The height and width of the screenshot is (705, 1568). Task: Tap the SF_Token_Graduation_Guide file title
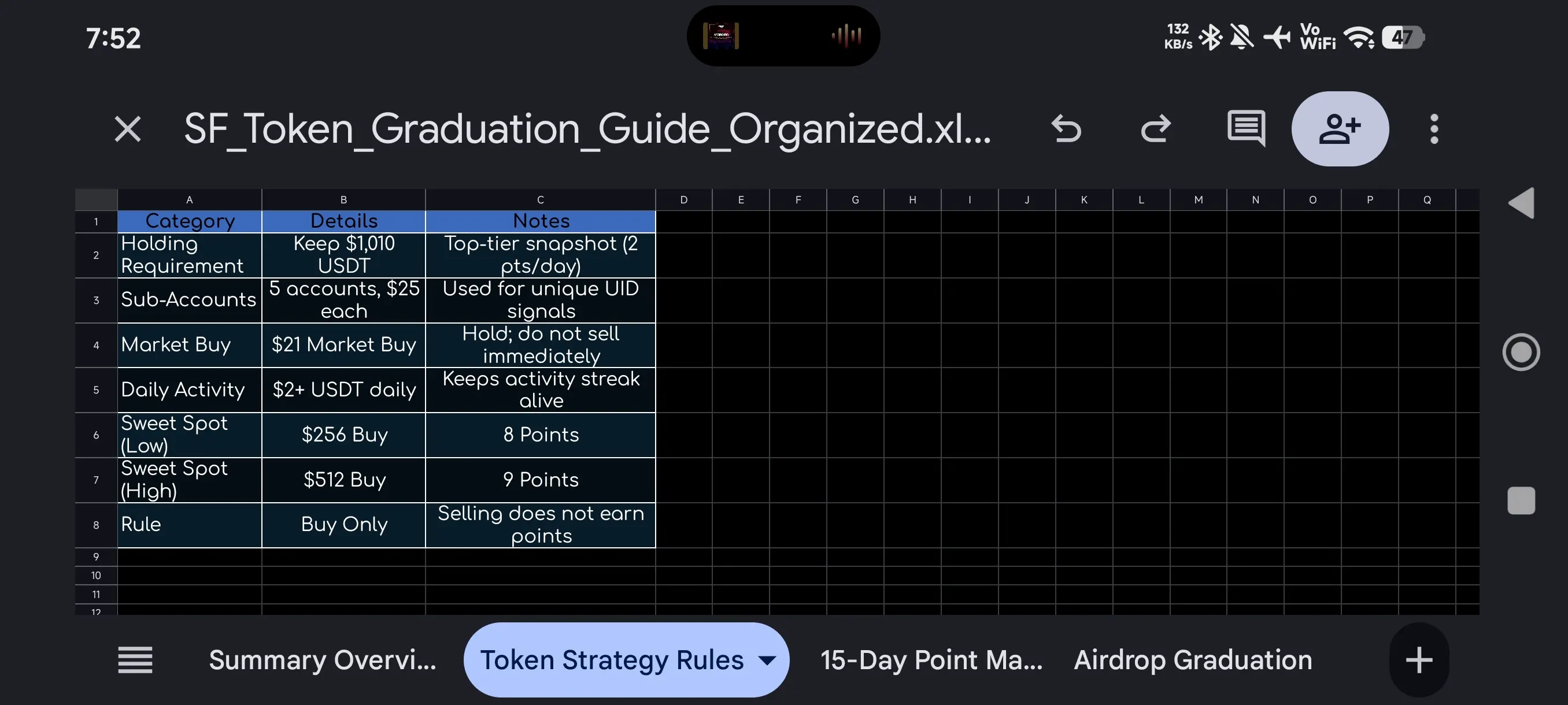(x=587, y=129)
